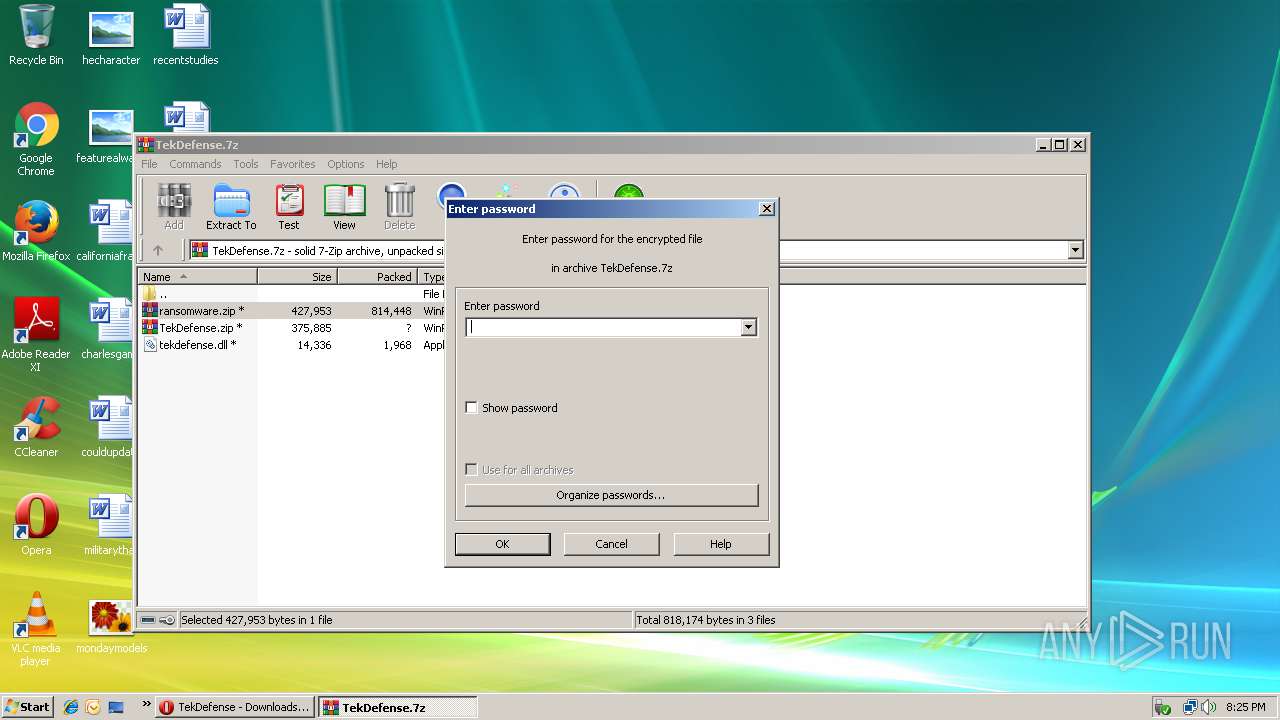Click Show Desktop quick launch icon
The height and width of the screenshot is (720, 1280).
click(116, 707)
